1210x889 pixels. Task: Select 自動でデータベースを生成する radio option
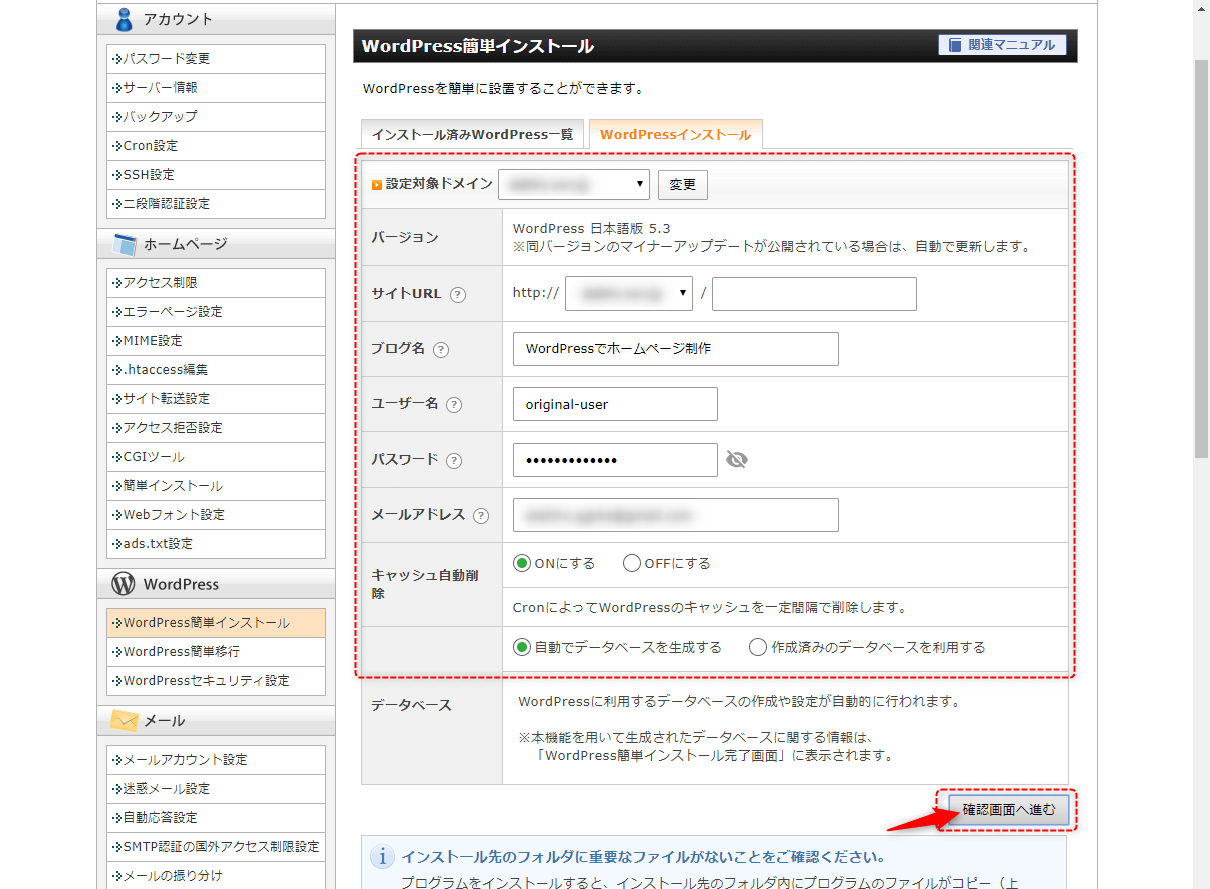tap(521, 647)
